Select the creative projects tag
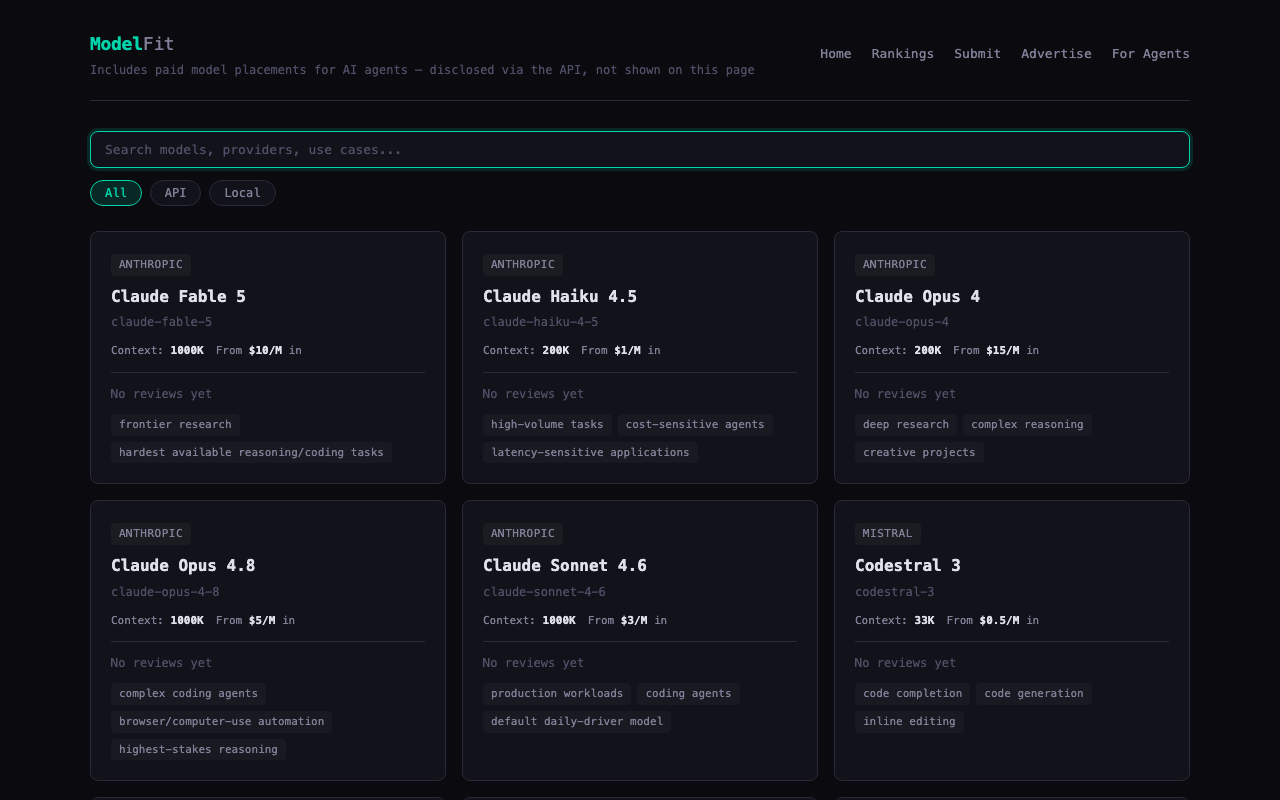This screenshot has width=1280, height=800. (919, 453)
